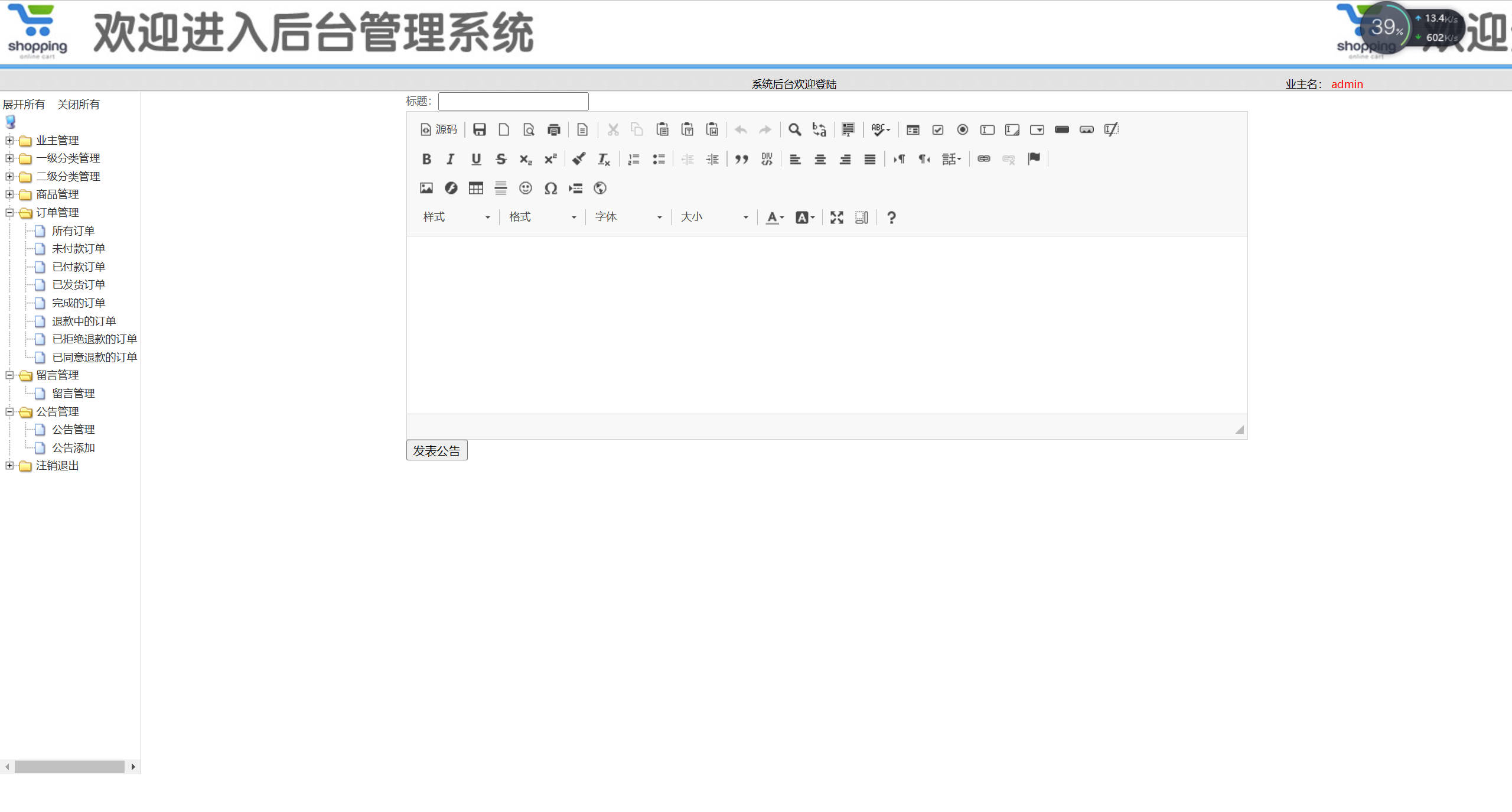
Task: Insert a radio button form field
Action: [962, 130]
